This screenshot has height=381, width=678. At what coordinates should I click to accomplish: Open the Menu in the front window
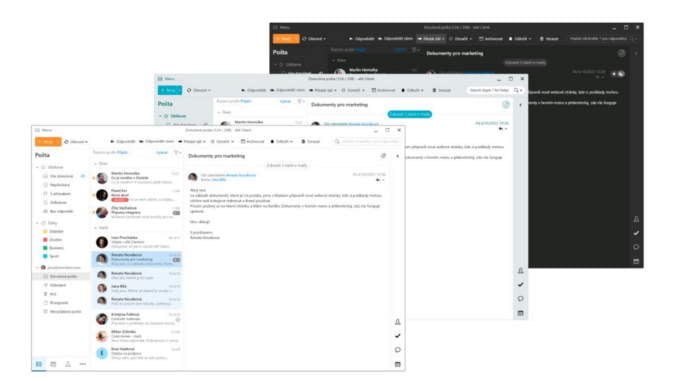click(x=44, y=130)
